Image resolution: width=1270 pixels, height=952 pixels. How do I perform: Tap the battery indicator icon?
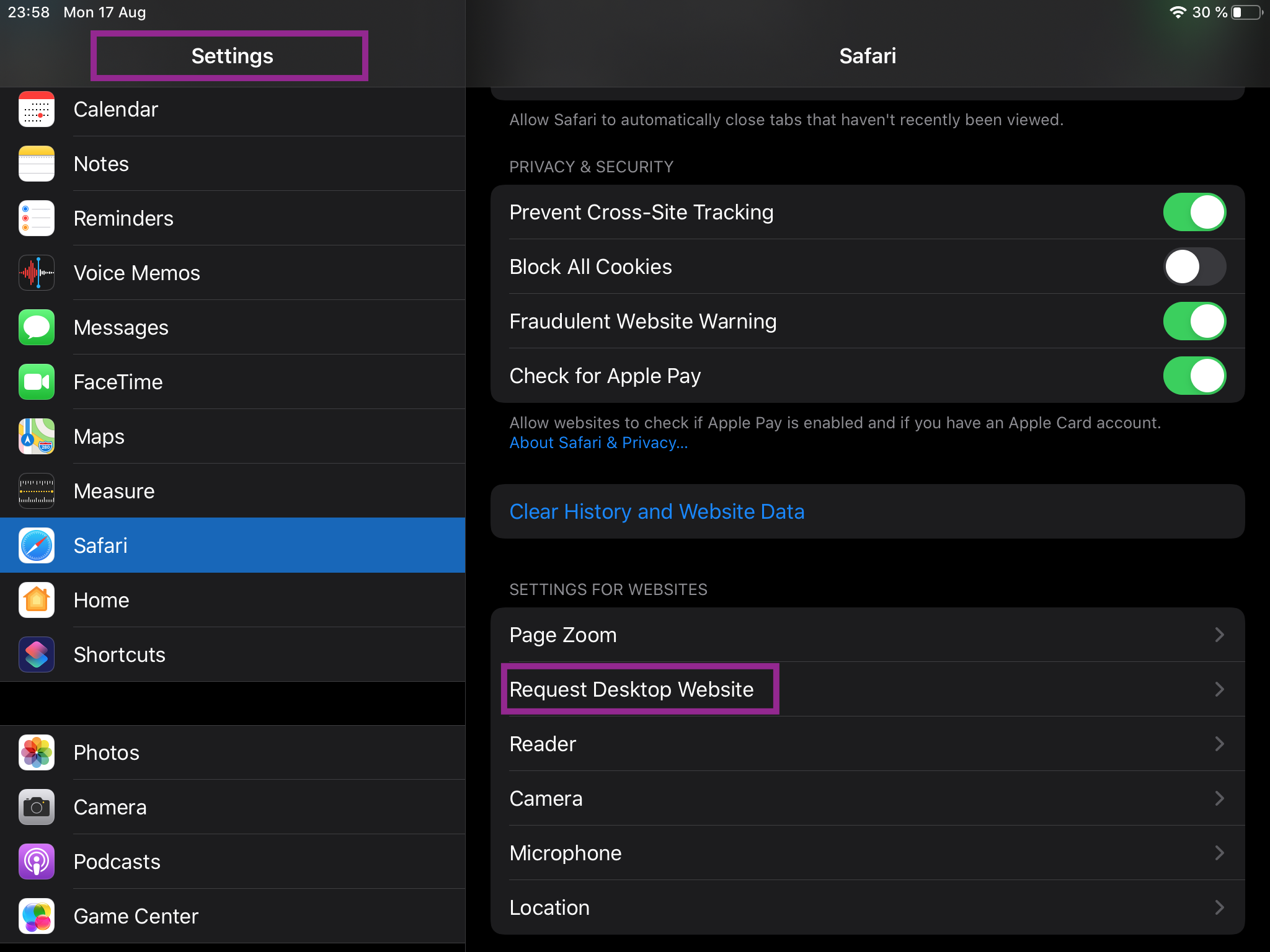point(1246,12)
